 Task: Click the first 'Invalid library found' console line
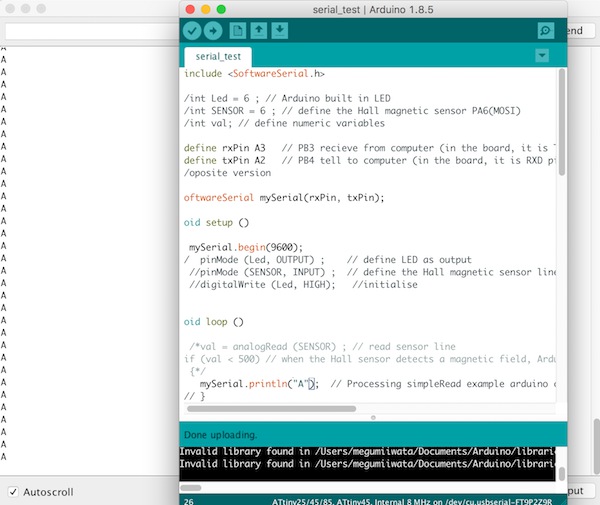pyautogui.click(x=367, y=451)
